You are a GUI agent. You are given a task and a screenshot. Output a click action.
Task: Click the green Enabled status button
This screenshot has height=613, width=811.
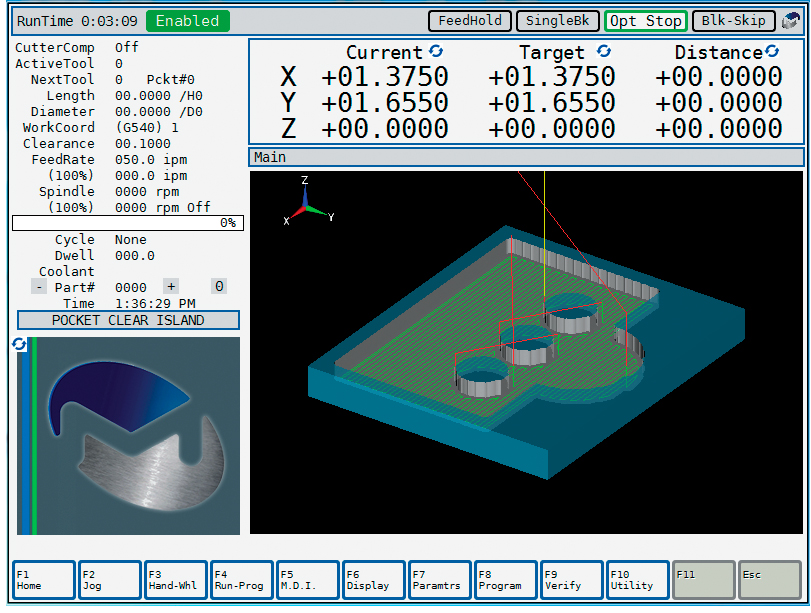(187, 21)
